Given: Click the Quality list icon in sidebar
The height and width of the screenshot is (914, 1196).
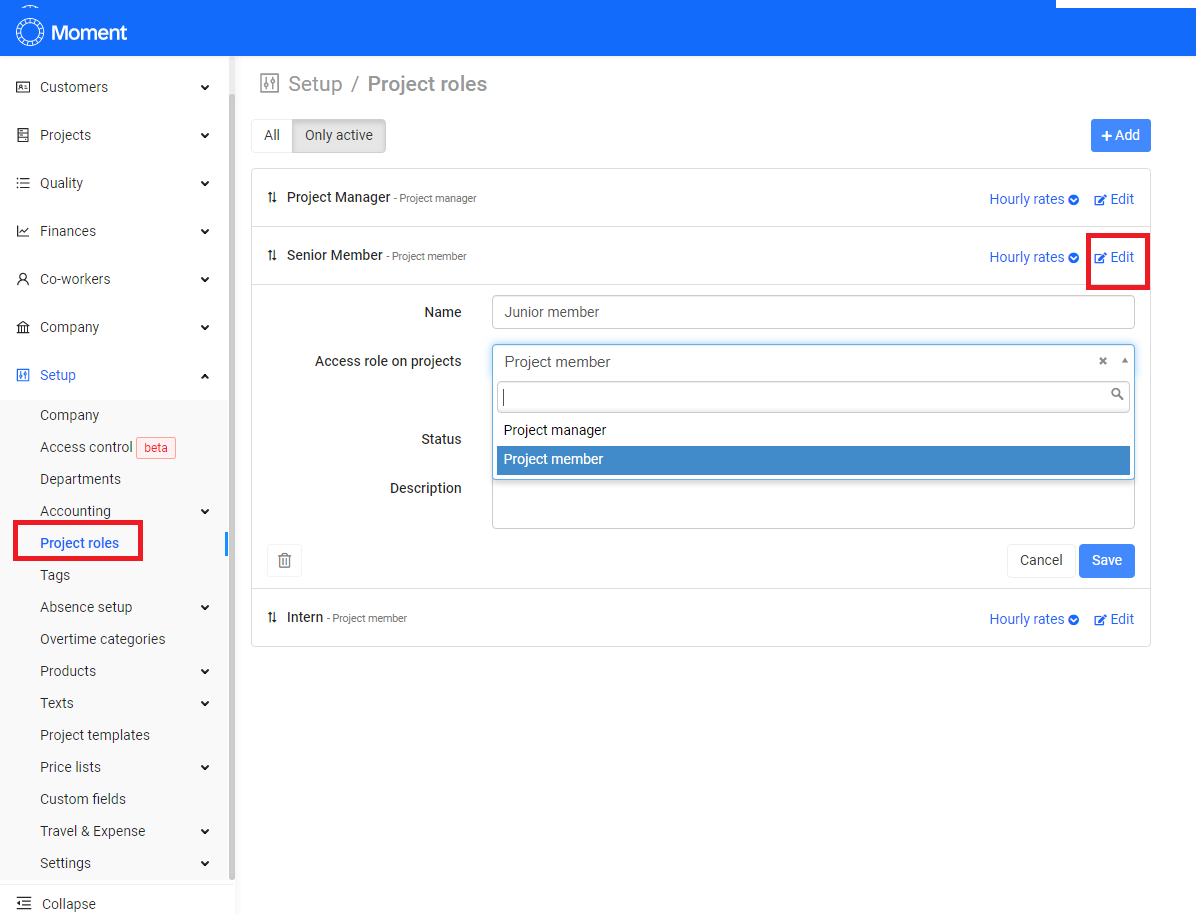Looking at the screenshot, I should click(23, 183).
